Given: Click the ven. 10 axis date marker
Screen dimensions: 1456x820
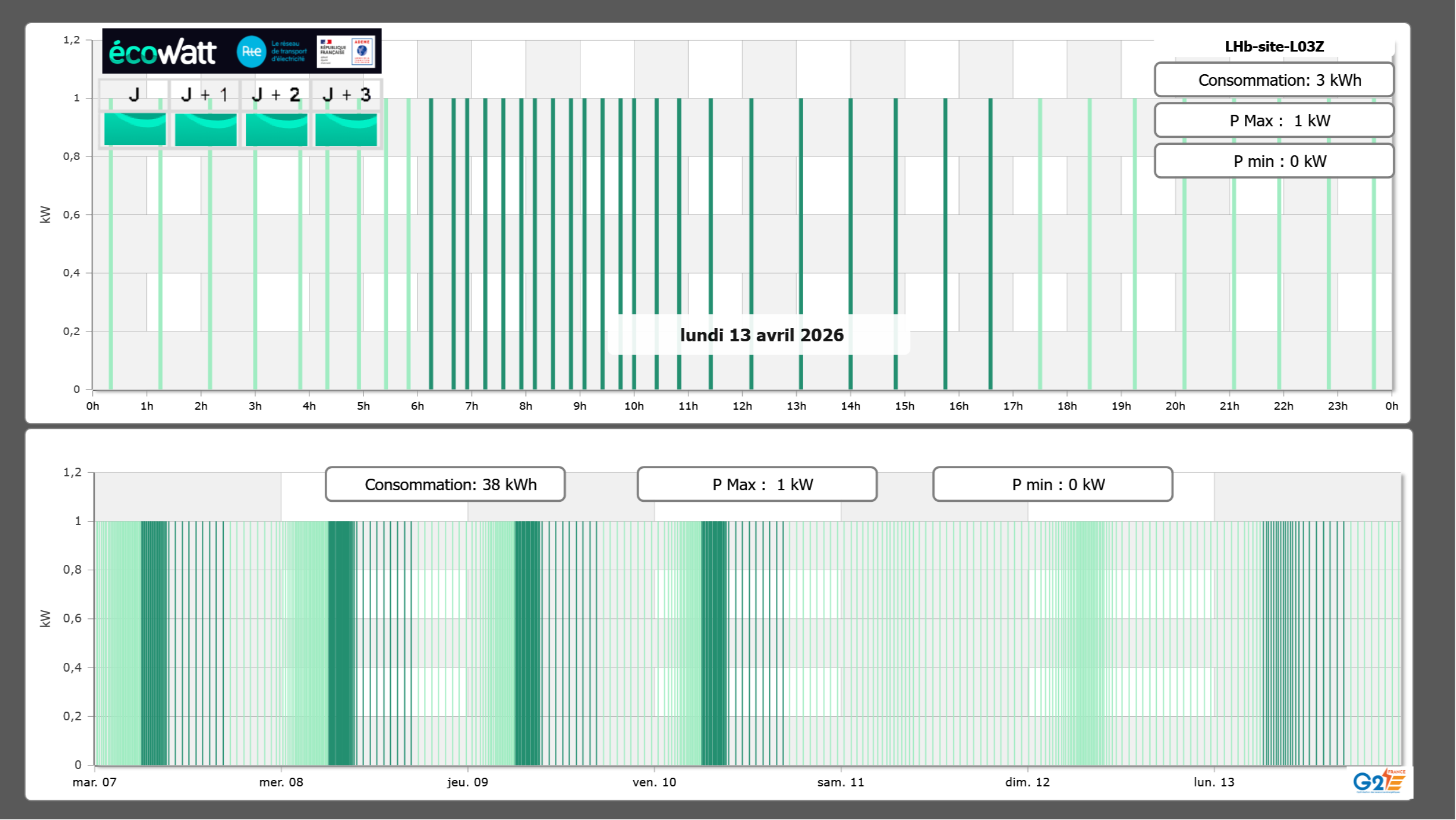Looking at the screenshot, I should point(654,782).
